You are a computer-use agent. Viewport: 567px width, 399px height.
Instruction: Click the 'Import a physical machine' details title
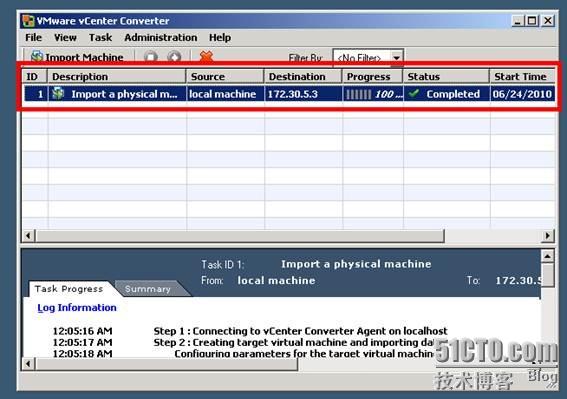coord(356,264)
